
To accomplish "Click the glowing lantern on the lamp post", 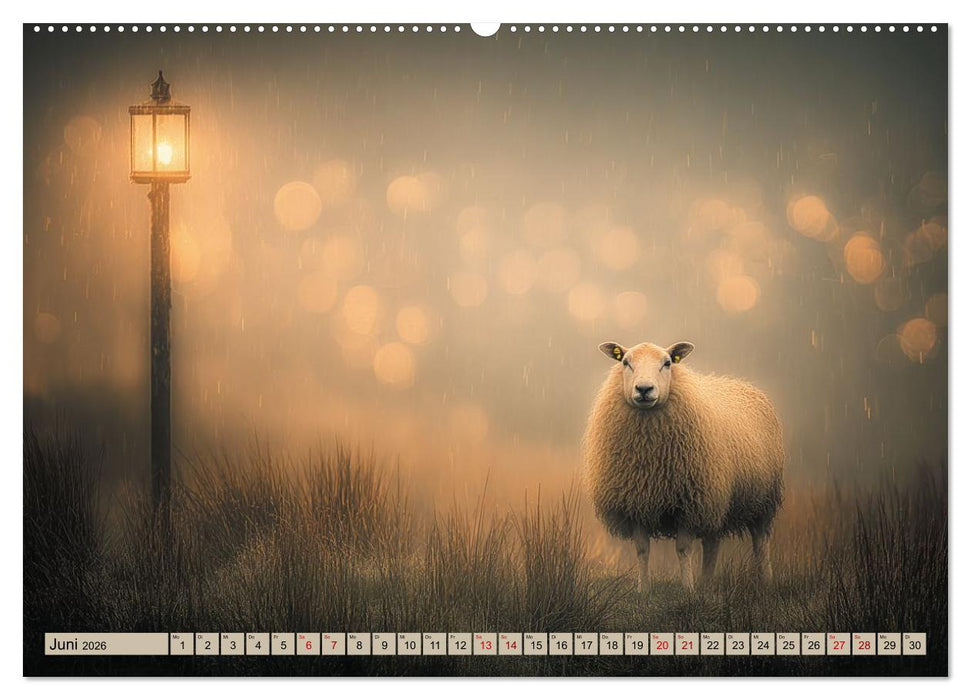I will [x=159, y=143].
